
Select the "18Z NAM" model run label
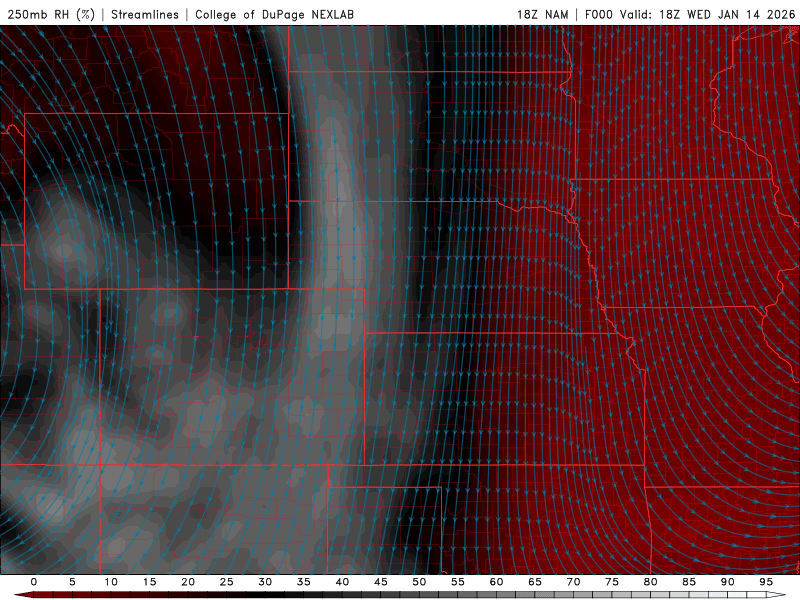[x=543, y=14]
